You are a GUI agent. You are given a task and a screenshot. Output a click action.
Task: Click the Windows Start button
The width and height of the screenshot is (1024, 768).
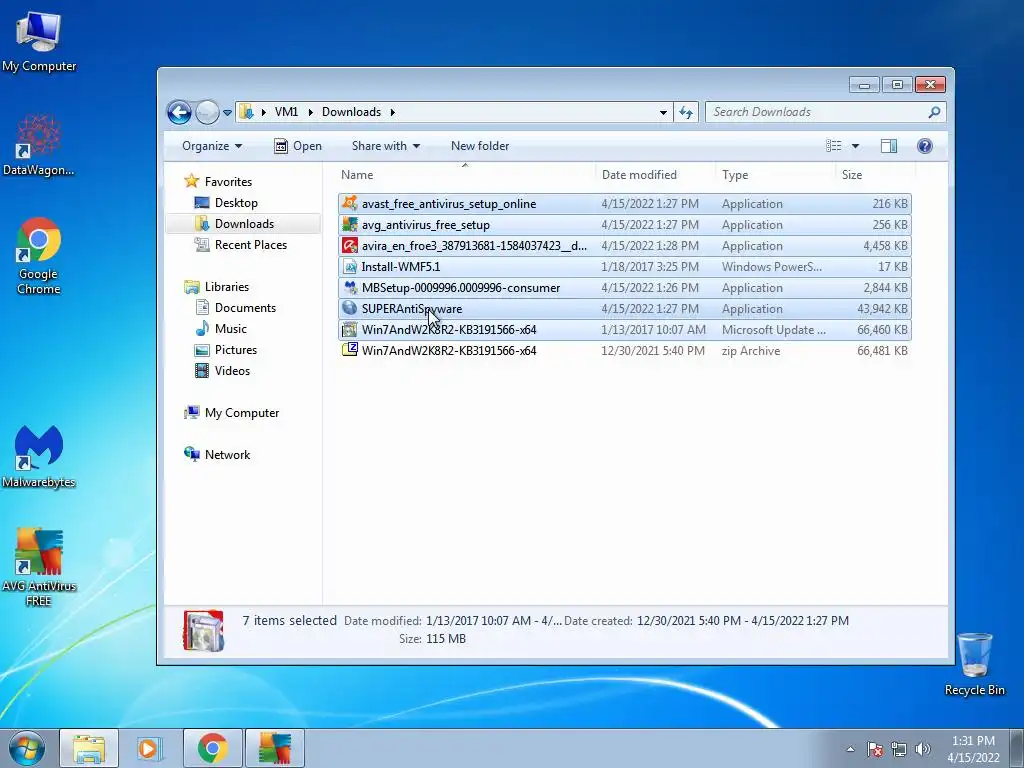pyautogui.click(x=27, y=748)
